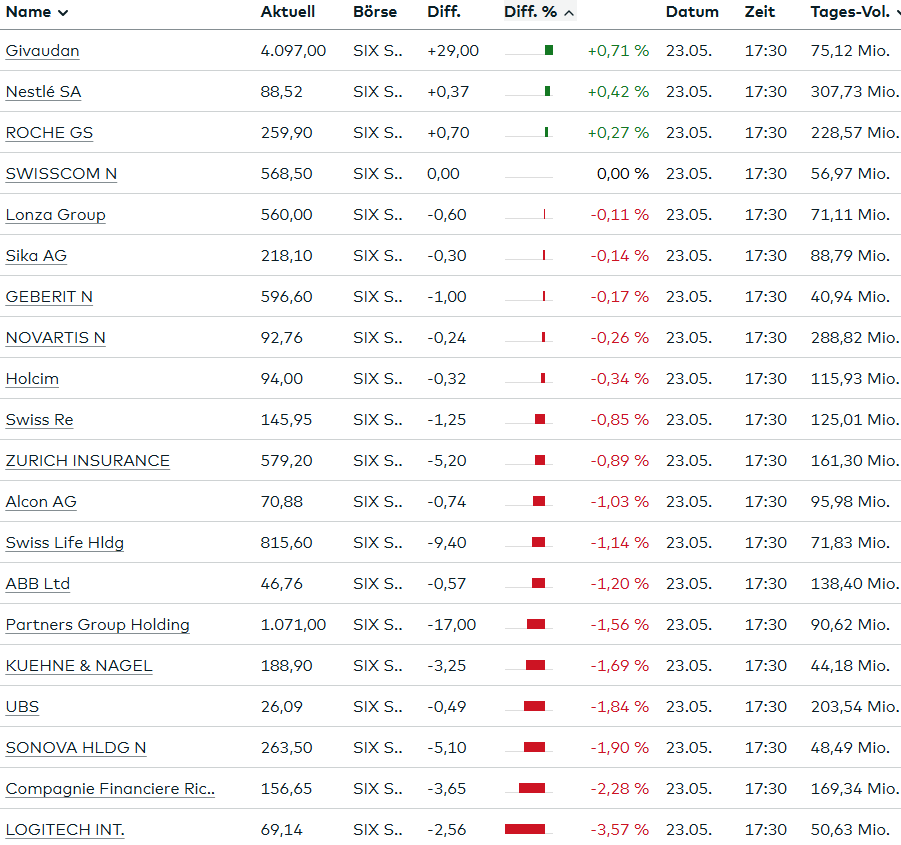Go to the ROCHE GS link

(x=49, y=133)
